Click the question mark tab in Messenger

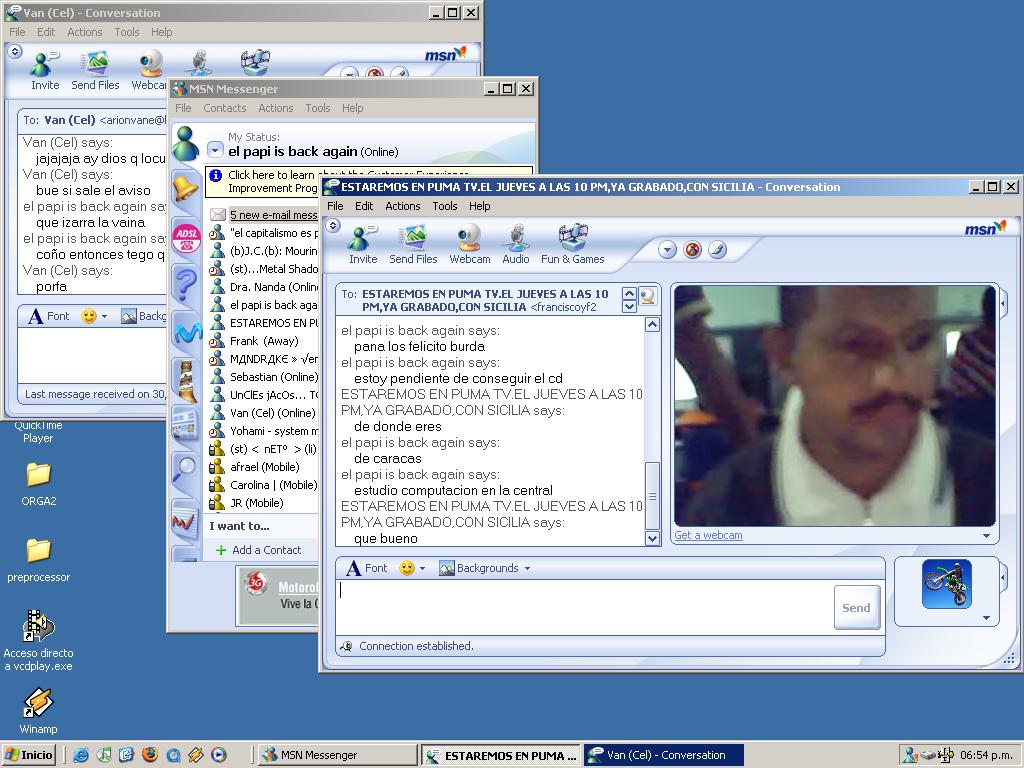[185, 285]
